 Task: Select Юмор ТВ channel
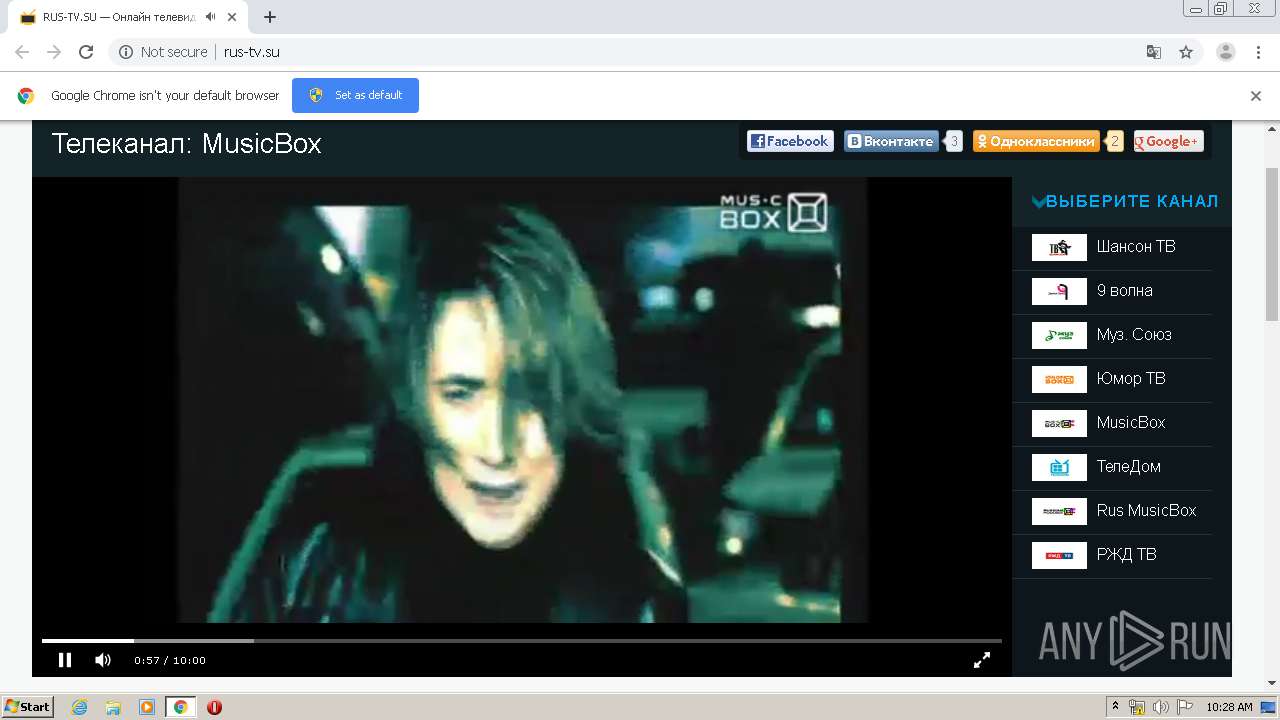[1131, 379]
